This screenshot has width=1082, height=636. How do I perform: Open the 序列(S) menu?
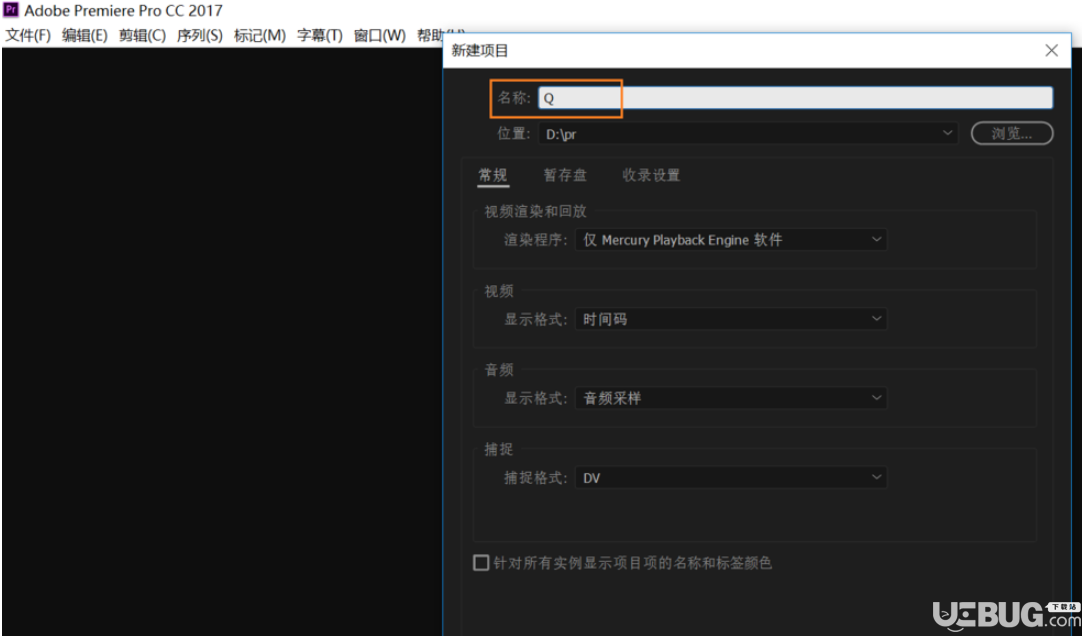click(x=199, y=35)
